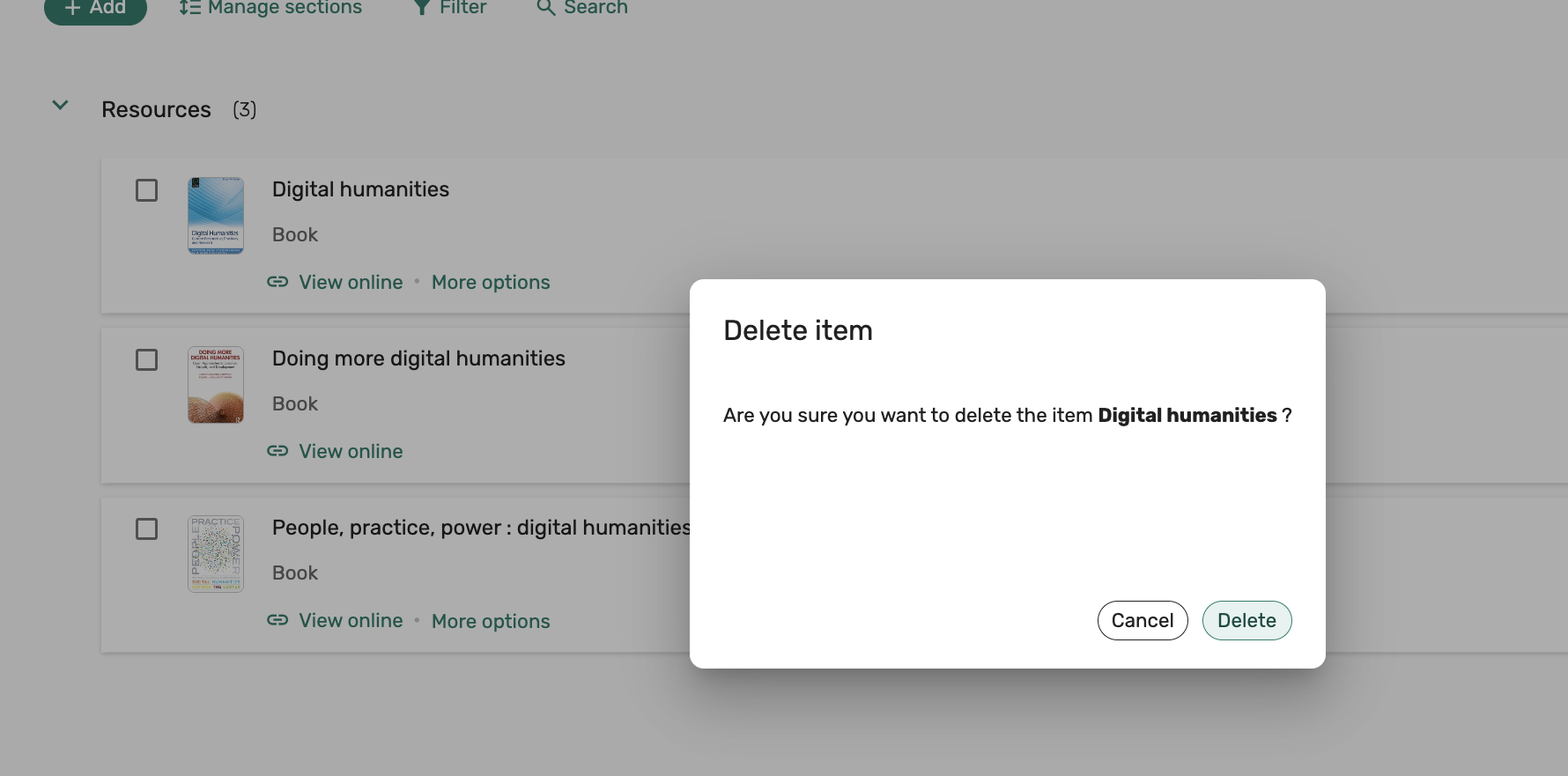Collapse the Resources section chevron
Viewport: 1568px width, 776px height.
tap(61, 106)
